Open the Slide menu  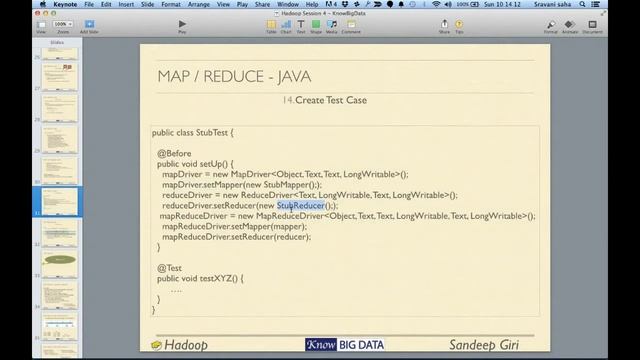point(147,4)
